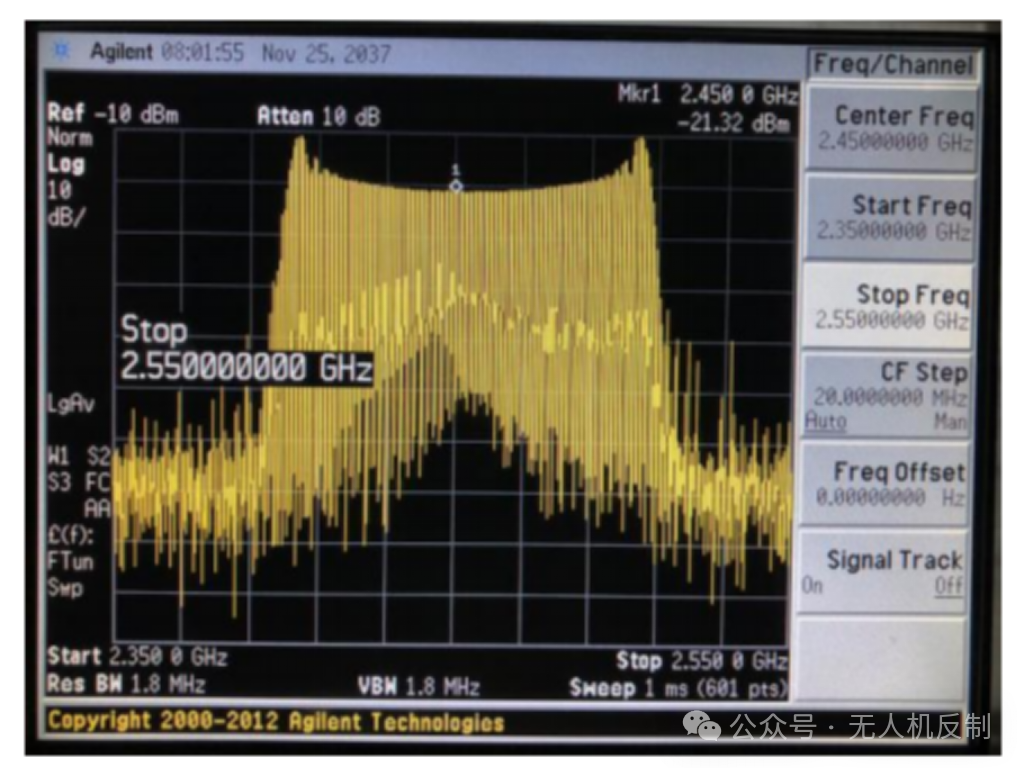The height and width of the screenshot is (768, 1024).
Task: Click the 'Sweep 1 ms (601 pts)' annotation
Action: [678, 688]
